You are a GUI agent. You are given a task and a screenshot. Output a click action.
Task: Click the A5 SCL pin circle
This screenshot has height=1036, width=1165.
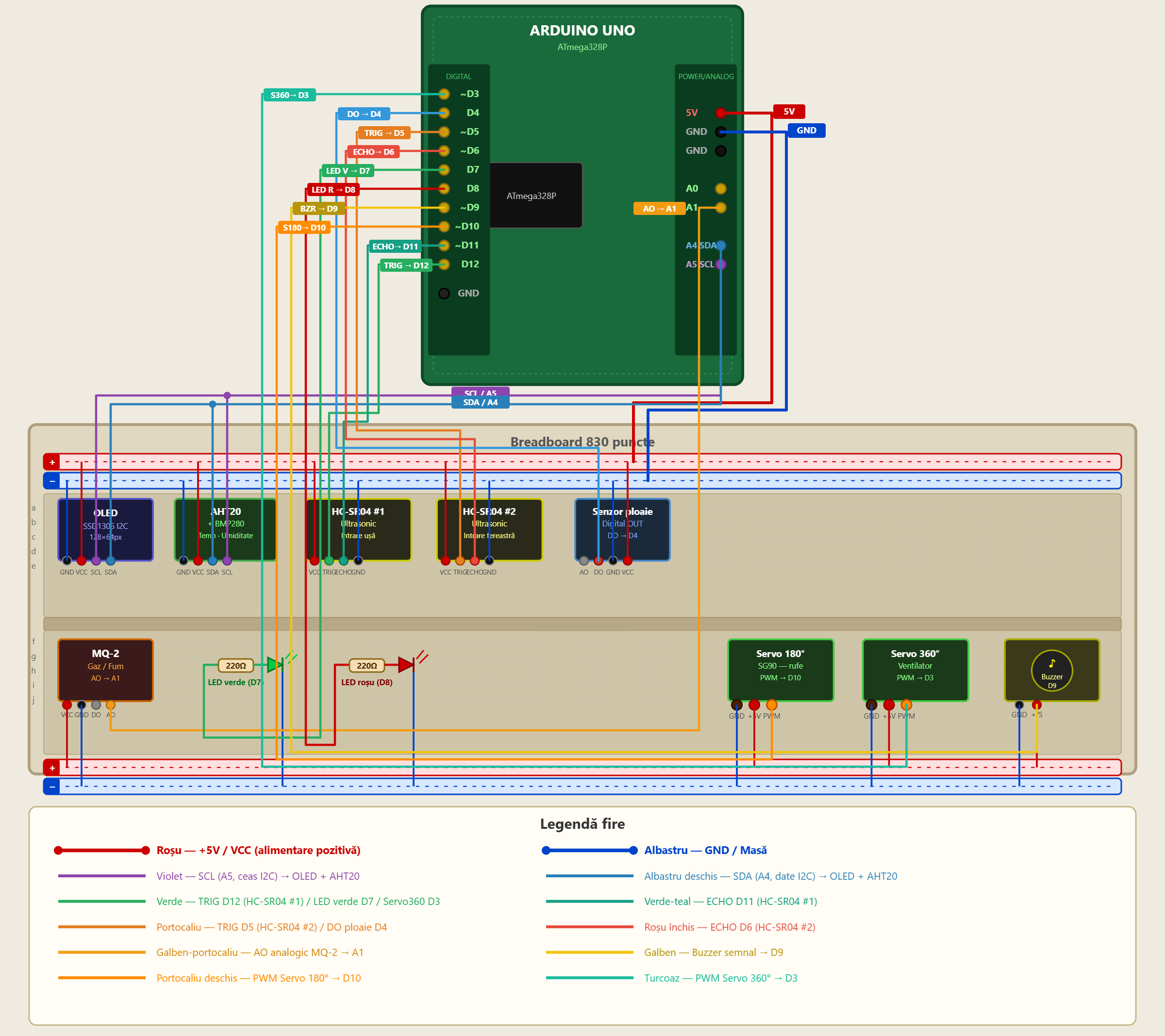720,264
